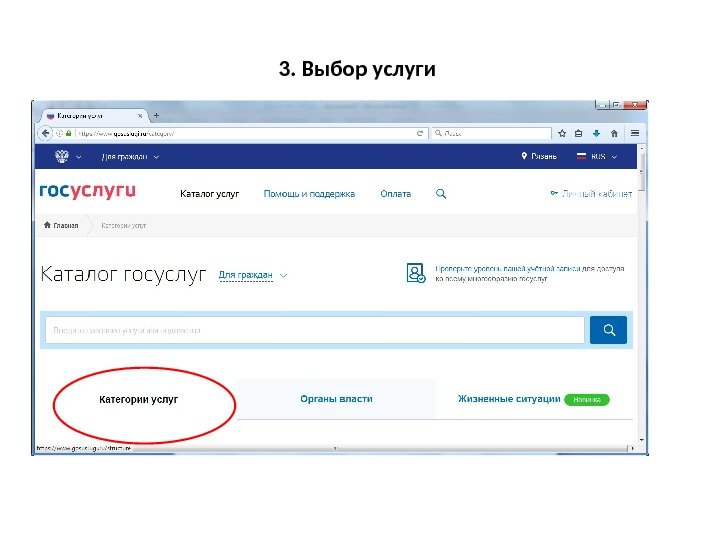
Task: Close the Категории услуг browser tab
Action: (x=140, y=116)
